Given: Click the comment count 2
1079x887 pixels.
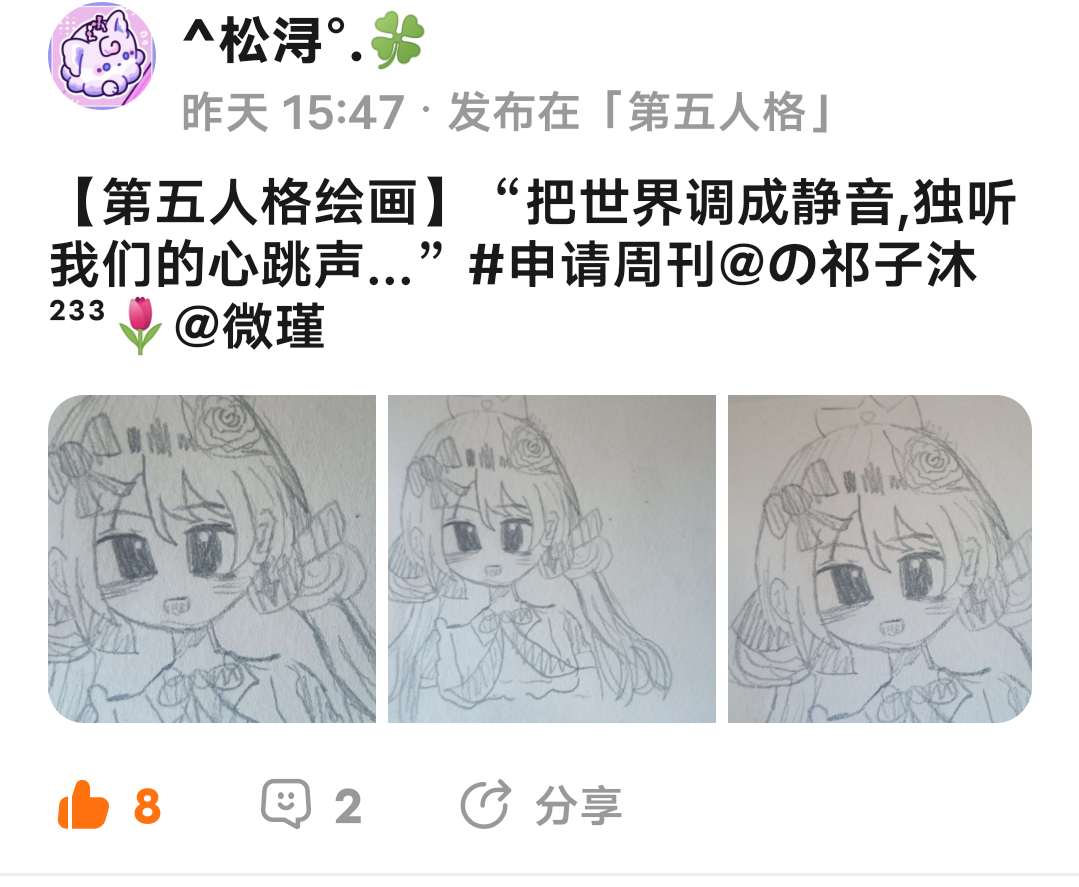Looking at the screenshot, I should click(348, 806).
